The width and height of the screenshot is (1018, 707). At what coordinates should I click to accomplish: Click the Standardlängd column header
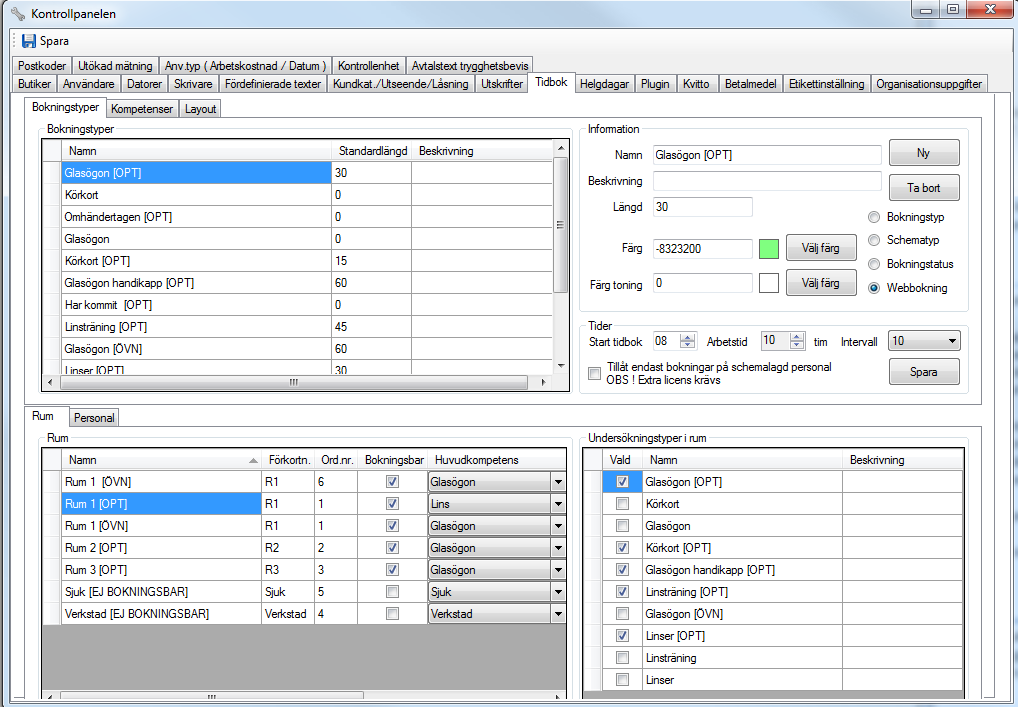tap(372, 151)
